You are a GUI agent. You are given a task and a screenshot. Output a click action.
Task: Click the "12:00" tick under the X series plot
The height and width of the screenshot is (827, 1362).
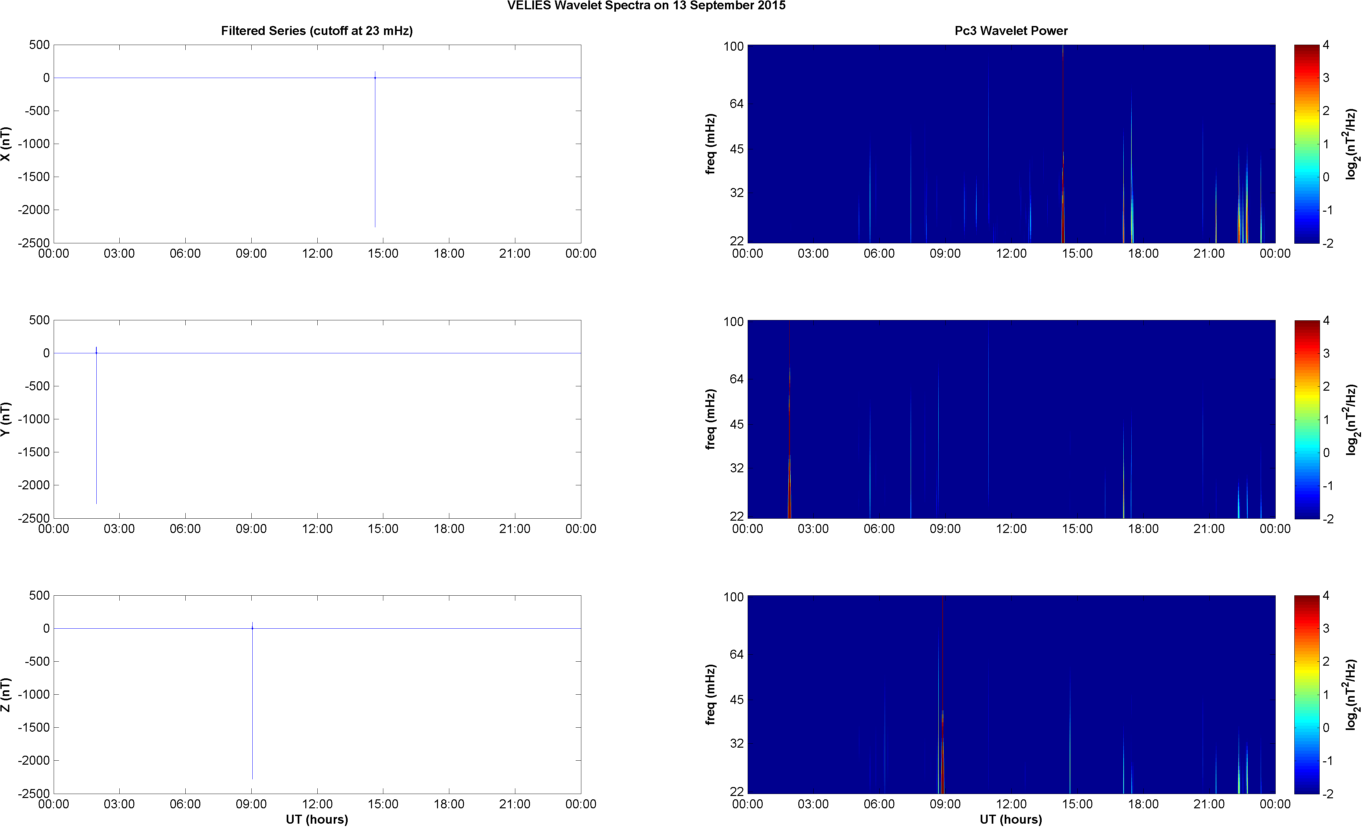point(317,254)
